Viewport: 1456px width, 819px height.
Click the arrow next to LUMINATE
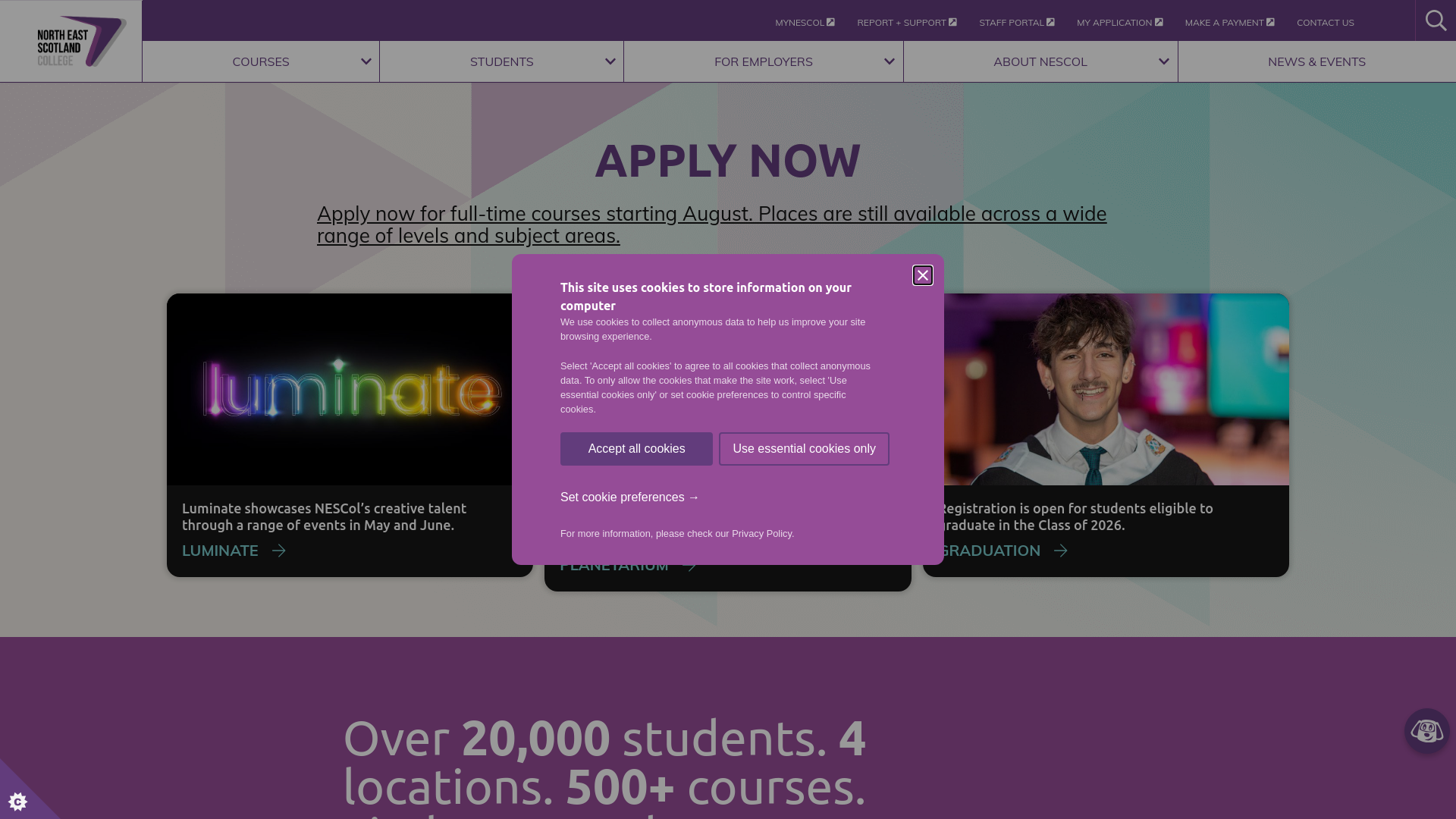[x=279, y=551]
